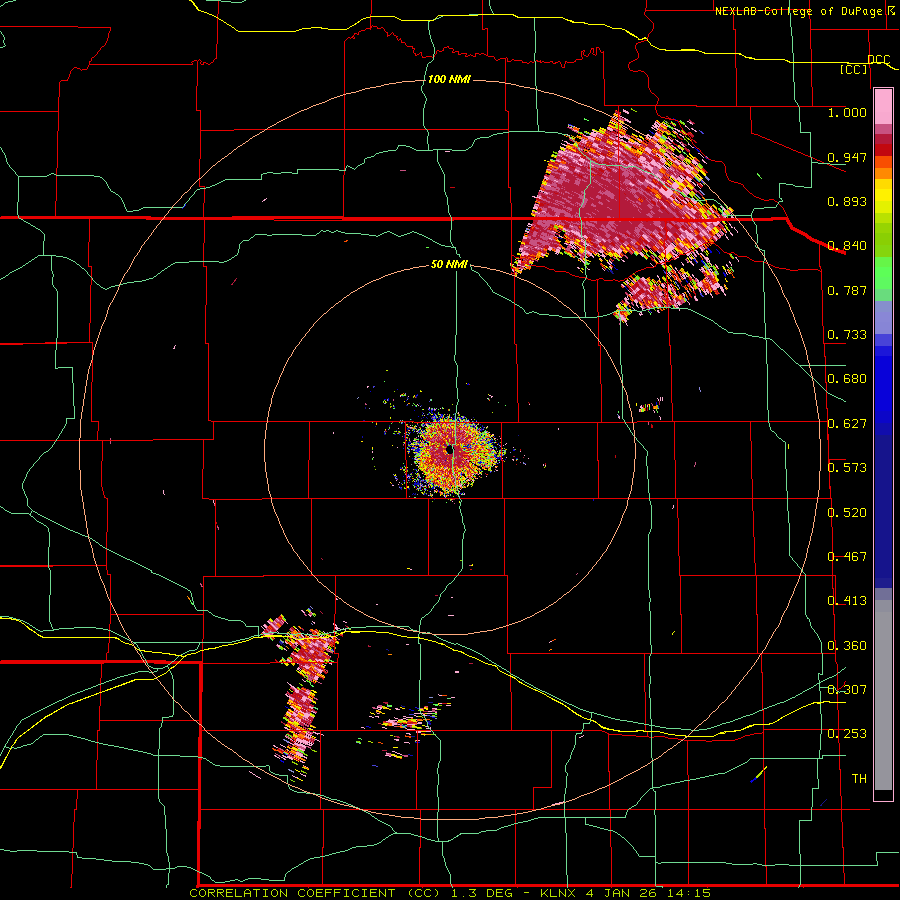Click the 0.573 value on the color scale

pyautogui.click(x=847, y=468)
